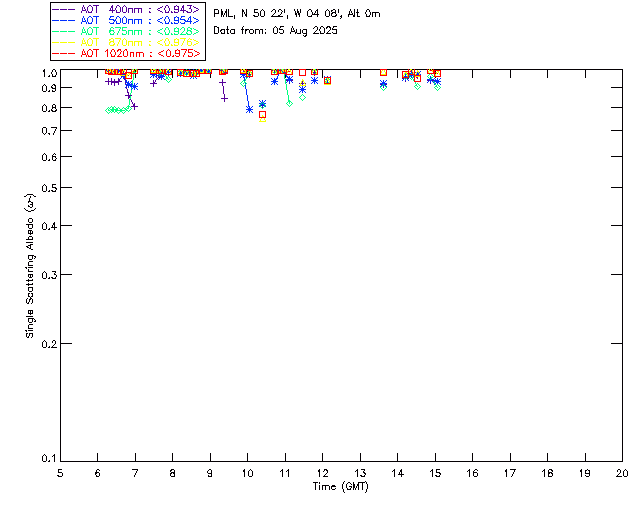Select the red dashed line sample in legend

pos(64,53)
